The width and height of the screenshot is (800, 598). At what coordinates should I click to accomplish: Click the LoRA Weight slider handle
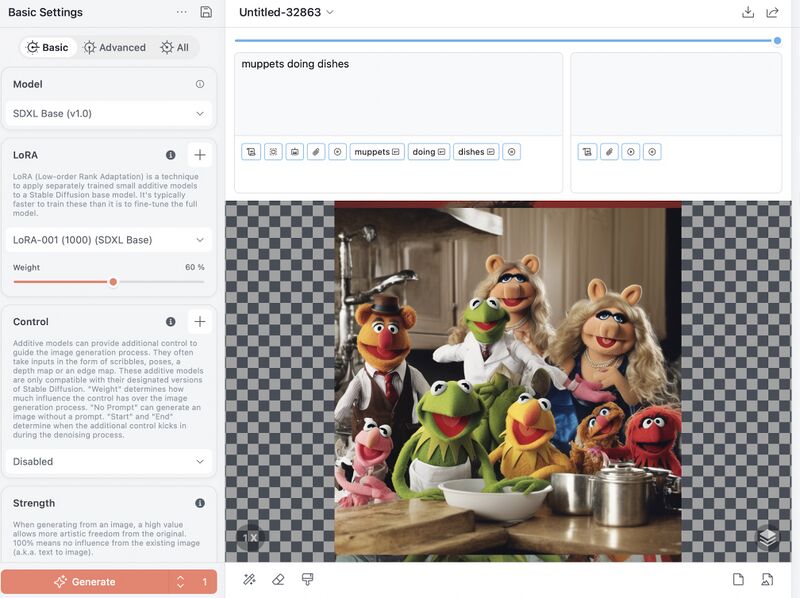pos(113,282)
